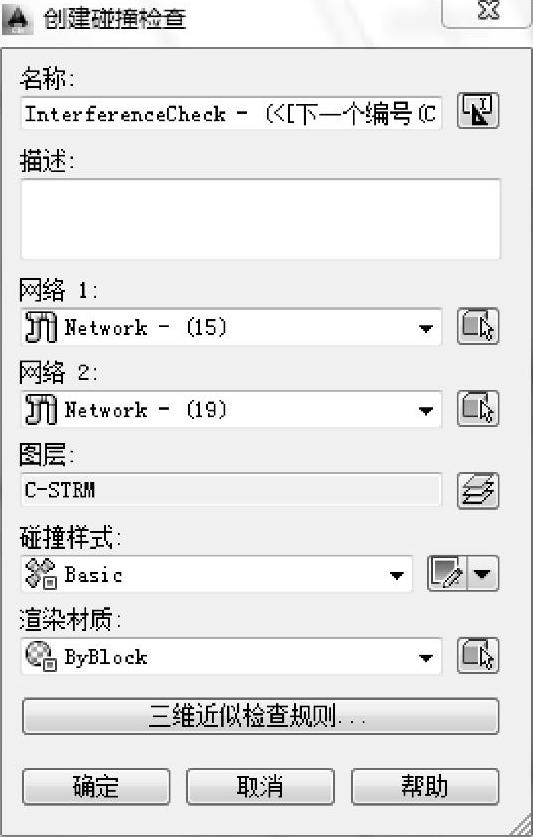Click into the 描述 description text box
Viewport: 533px width, 837px height.
point(261,219)
